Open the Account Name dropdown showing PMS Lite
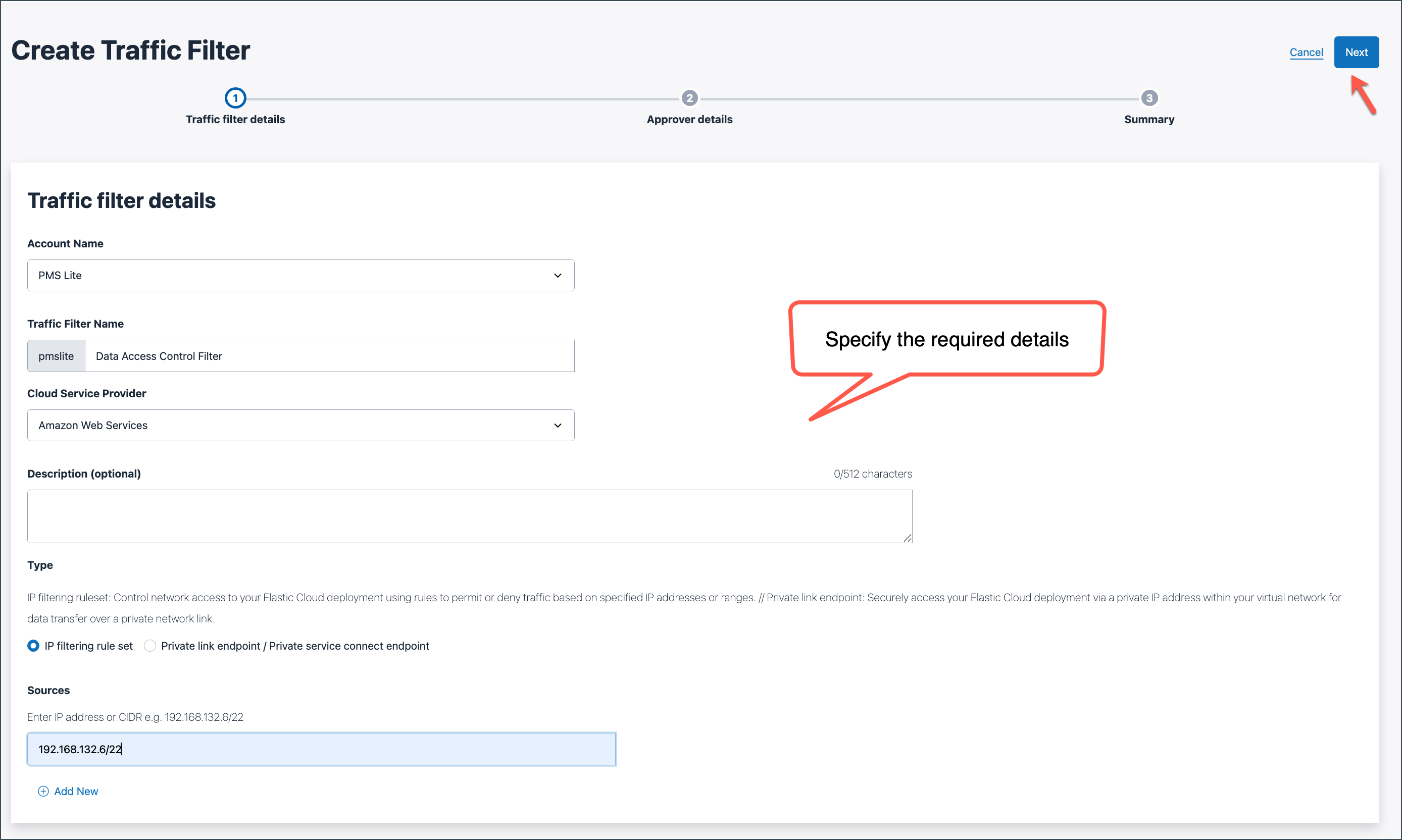The image size is (1402, 840). [301, 275]
